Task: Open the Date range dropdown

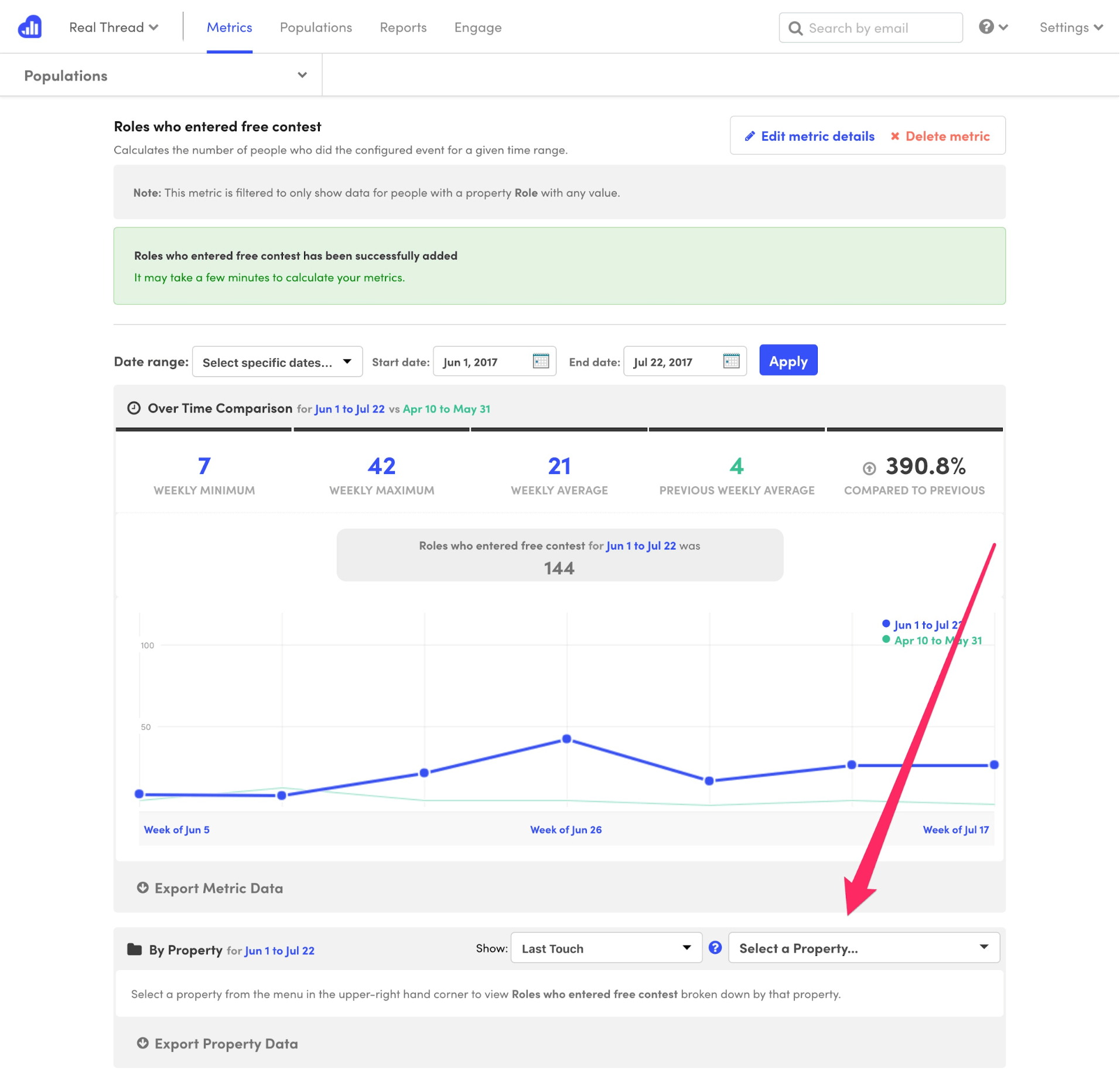Action: (277, 362)
